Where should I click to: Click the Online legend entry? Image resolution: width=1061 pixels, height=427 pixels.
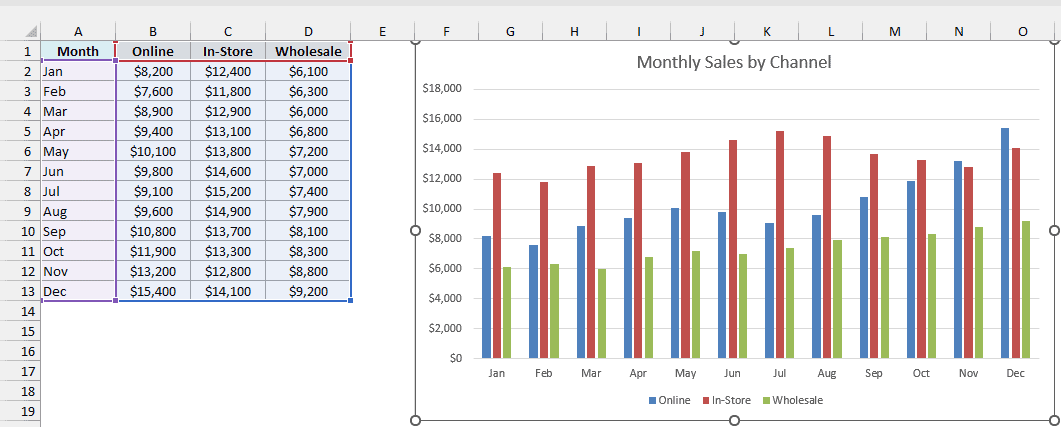669,400
